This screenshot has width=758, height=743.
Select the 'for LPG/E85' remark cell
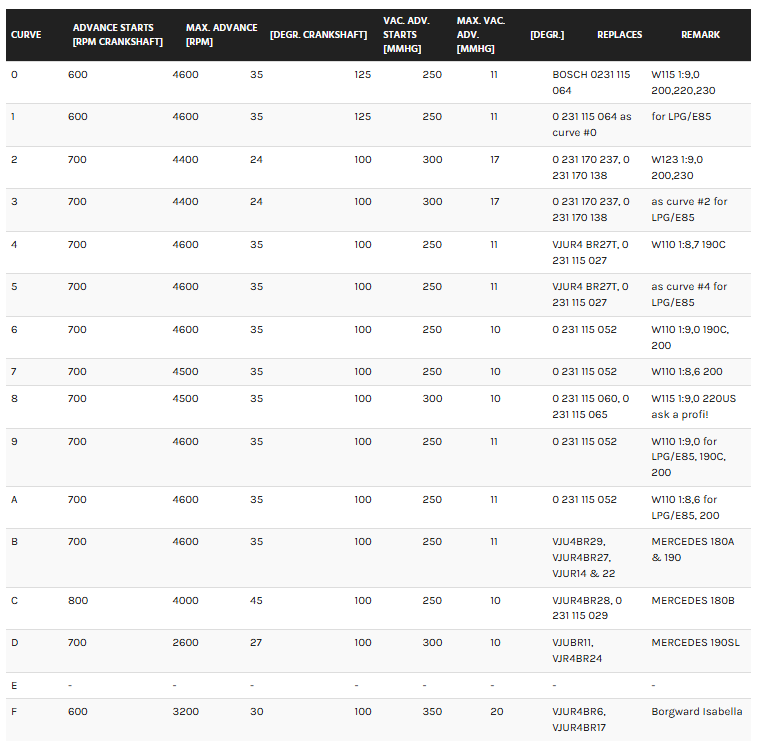(681, 117)
